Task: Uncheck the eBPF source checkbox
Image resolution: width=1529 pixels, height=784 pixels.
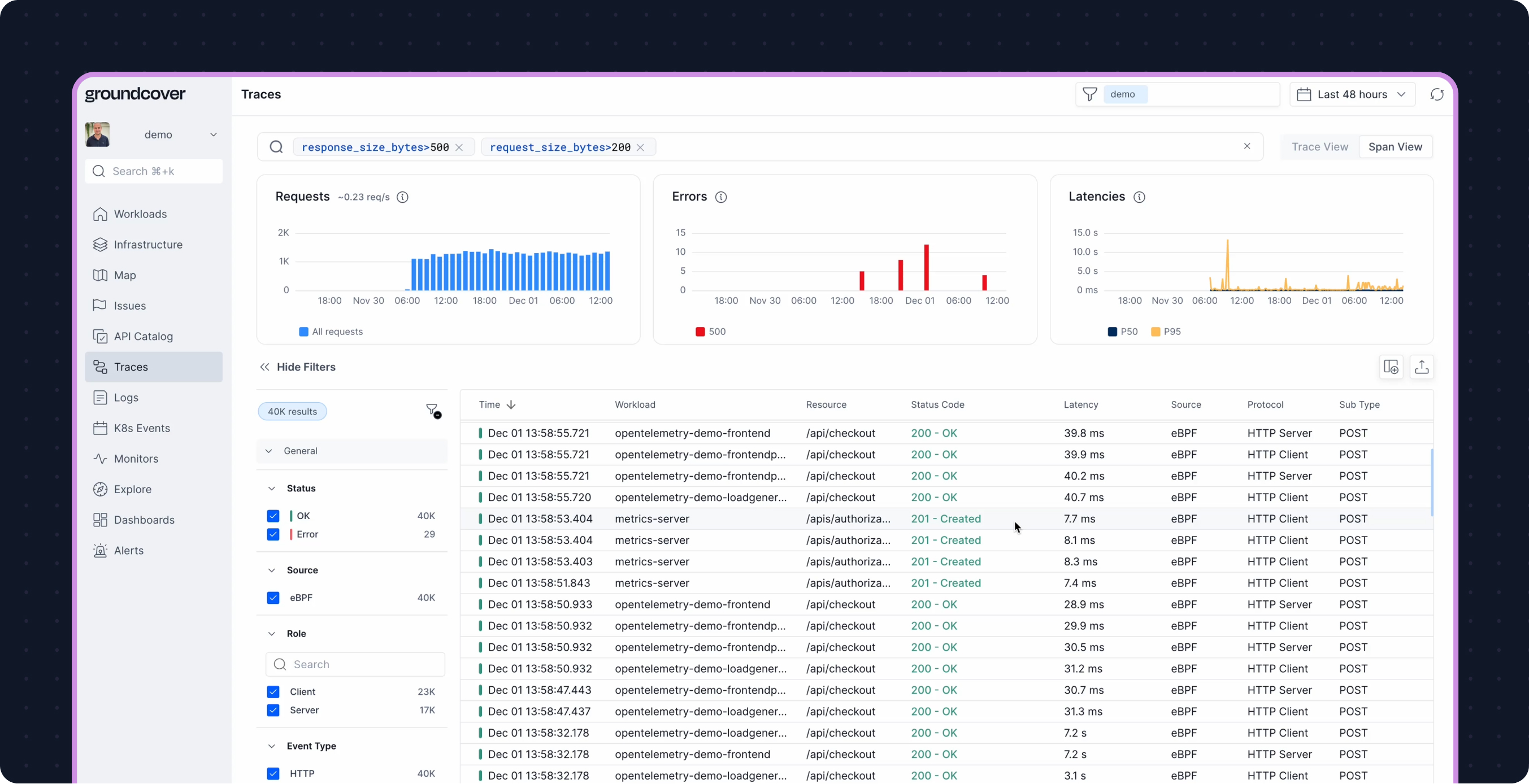Action: point(273,598)
